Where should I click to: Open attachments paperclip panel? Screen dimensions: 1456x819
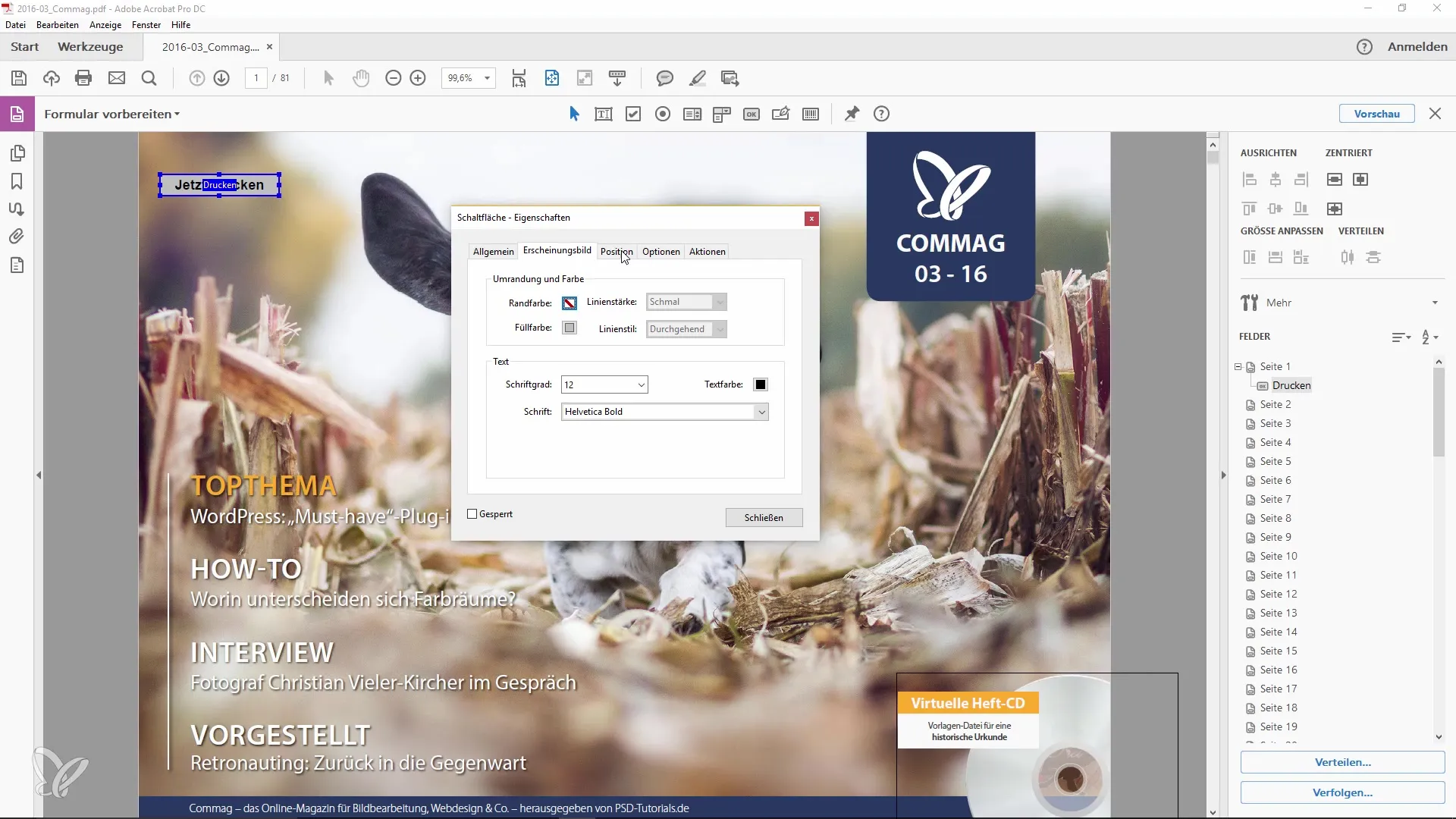pyautogui.click(x=17, y=237)
